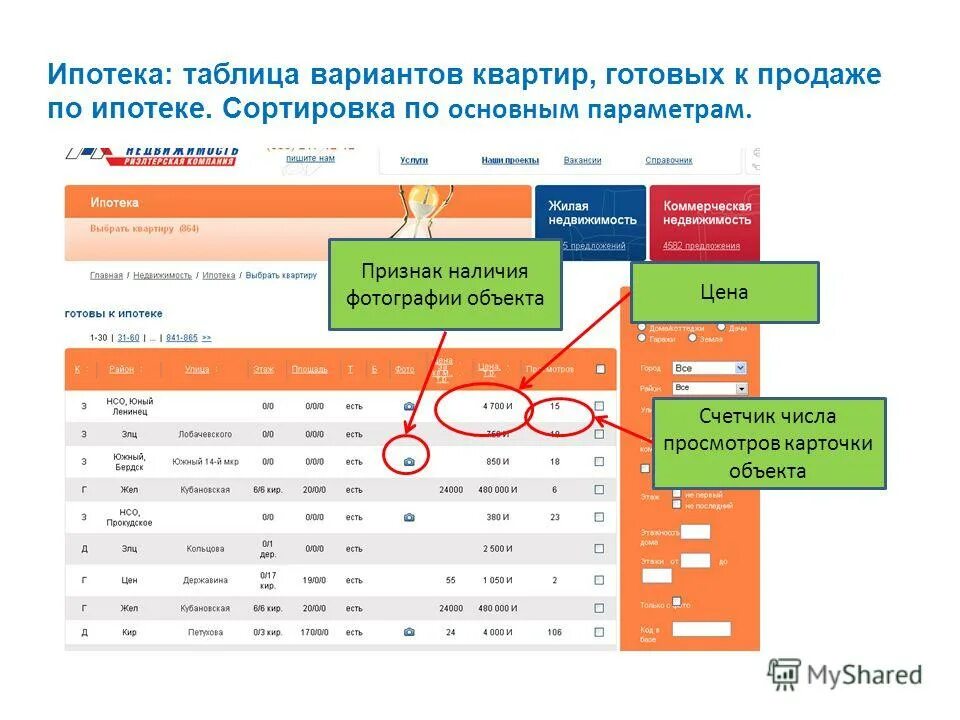Click the camera icon in the Петухова row
Screen dimensions: 960x720
point(408,631)
